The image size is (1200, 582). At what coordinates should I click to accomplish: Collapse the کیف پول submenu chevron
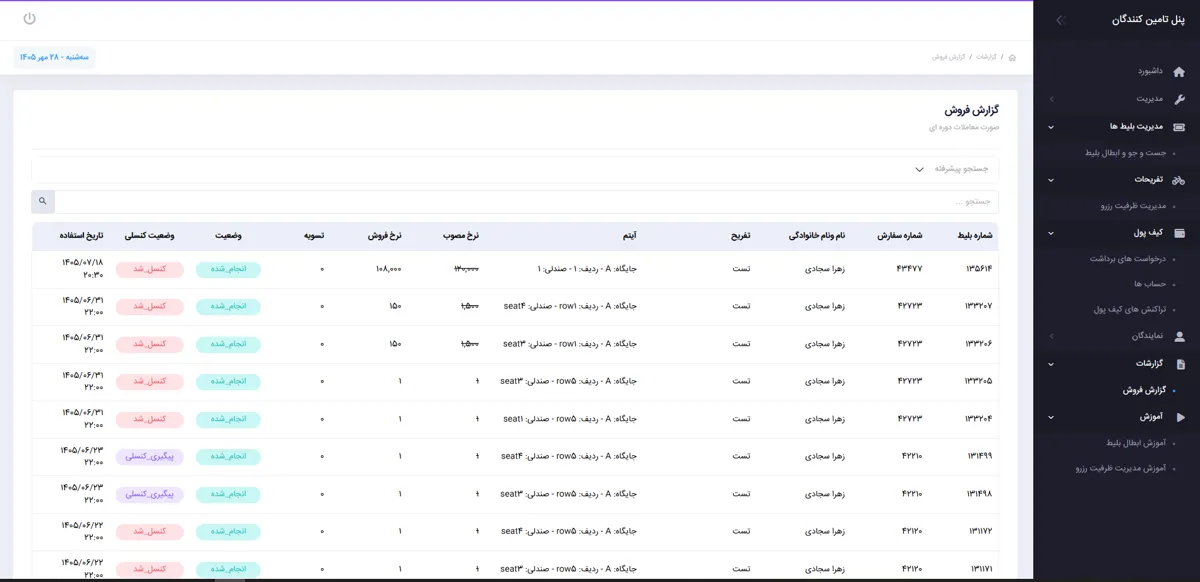point(1051,233)
